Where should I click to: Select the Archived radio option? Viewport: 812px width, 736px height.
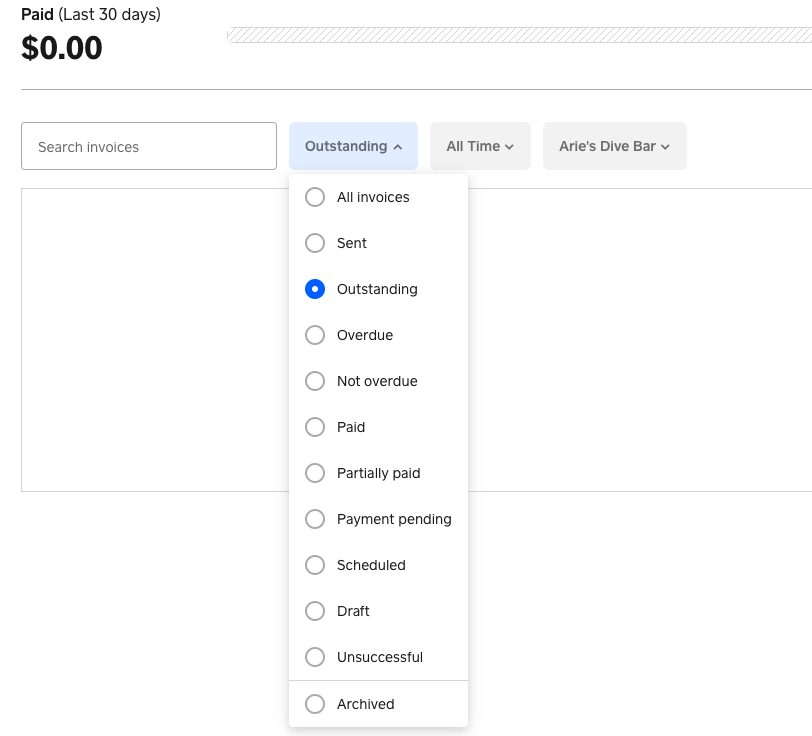click(x=315, y=704)
